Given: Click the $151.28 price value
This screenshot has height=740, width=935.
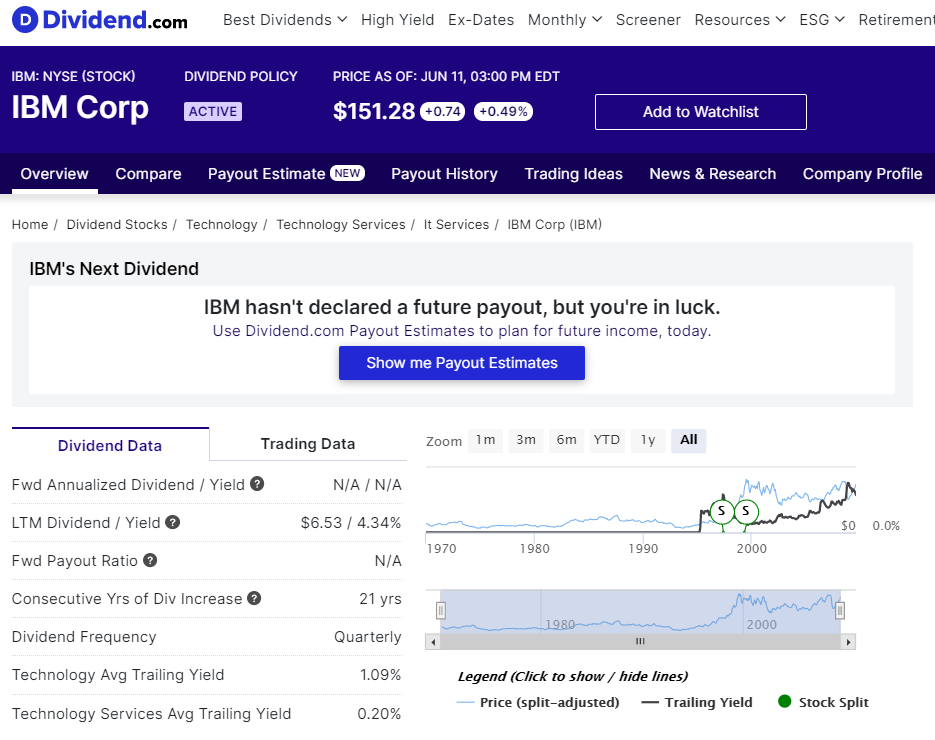Looking at the screenshot, I should click(x=374, y=112).
